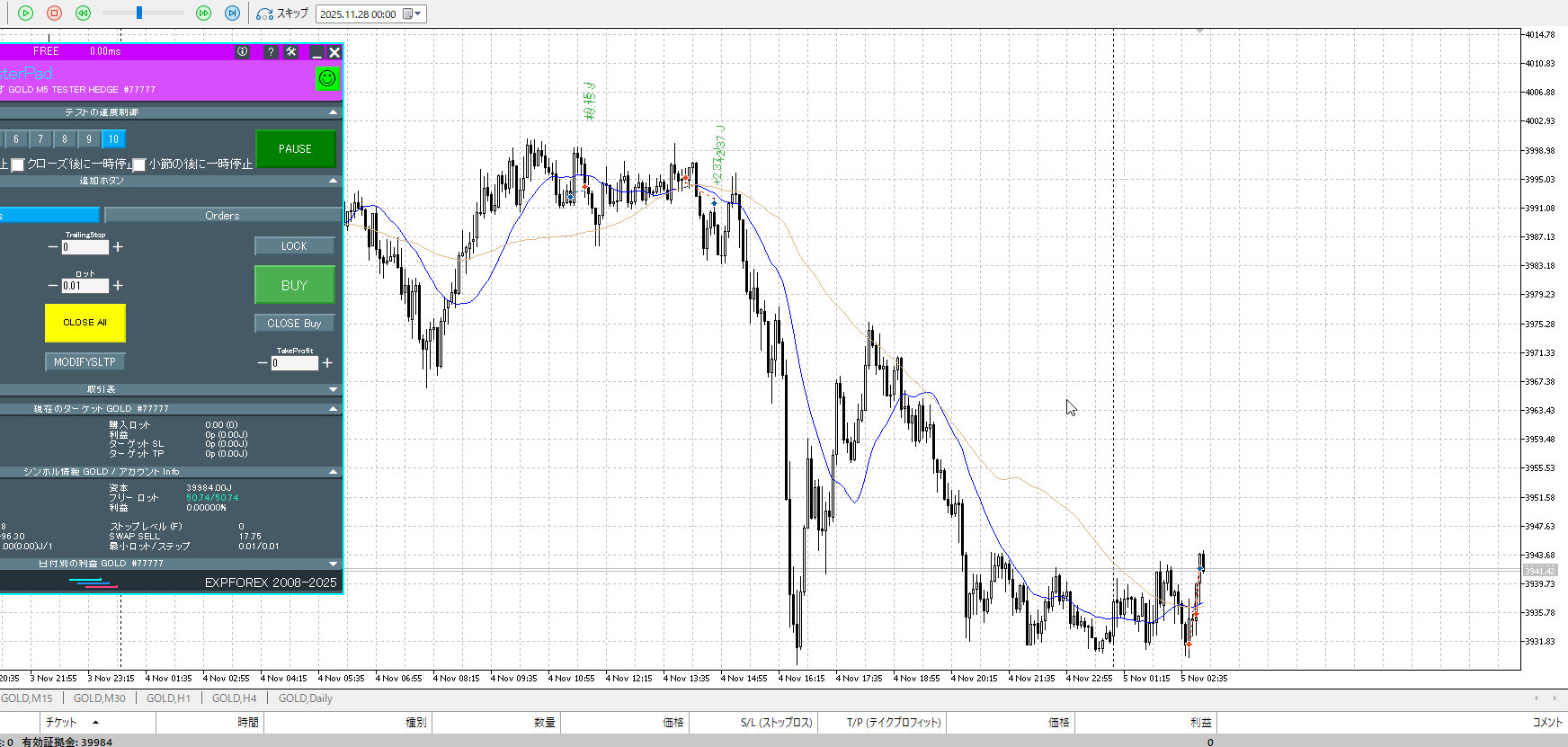Screen dimensions: 1568x747
Task: Switch to GOLD,H1 chart tab
Action: pyautogui.click(x=168, y=698)
